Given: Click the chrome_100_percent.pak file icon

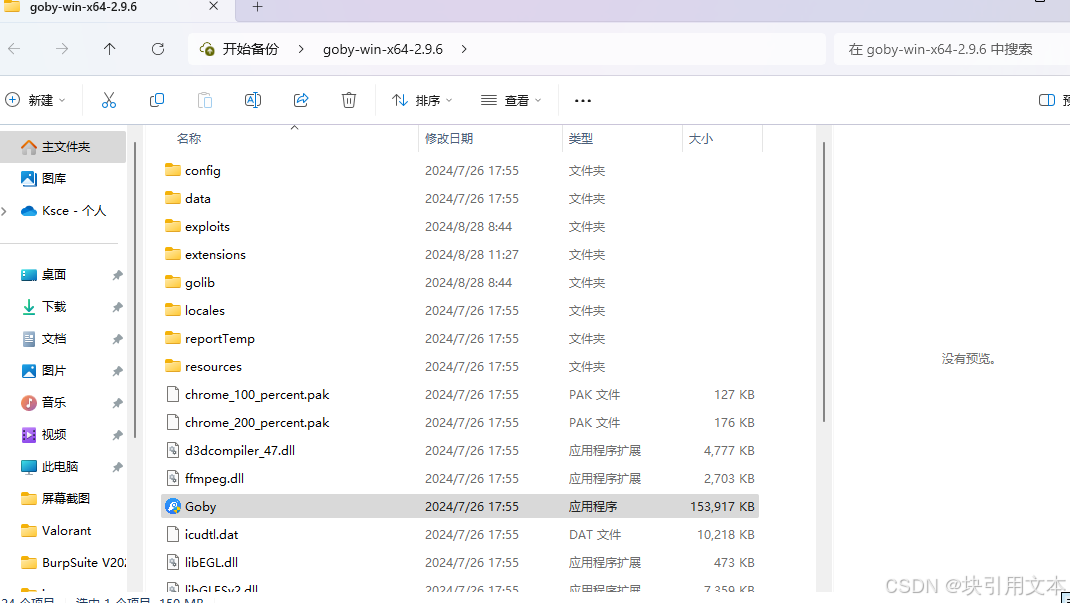Looking at the screenshot, I should [x=173, y=394].
